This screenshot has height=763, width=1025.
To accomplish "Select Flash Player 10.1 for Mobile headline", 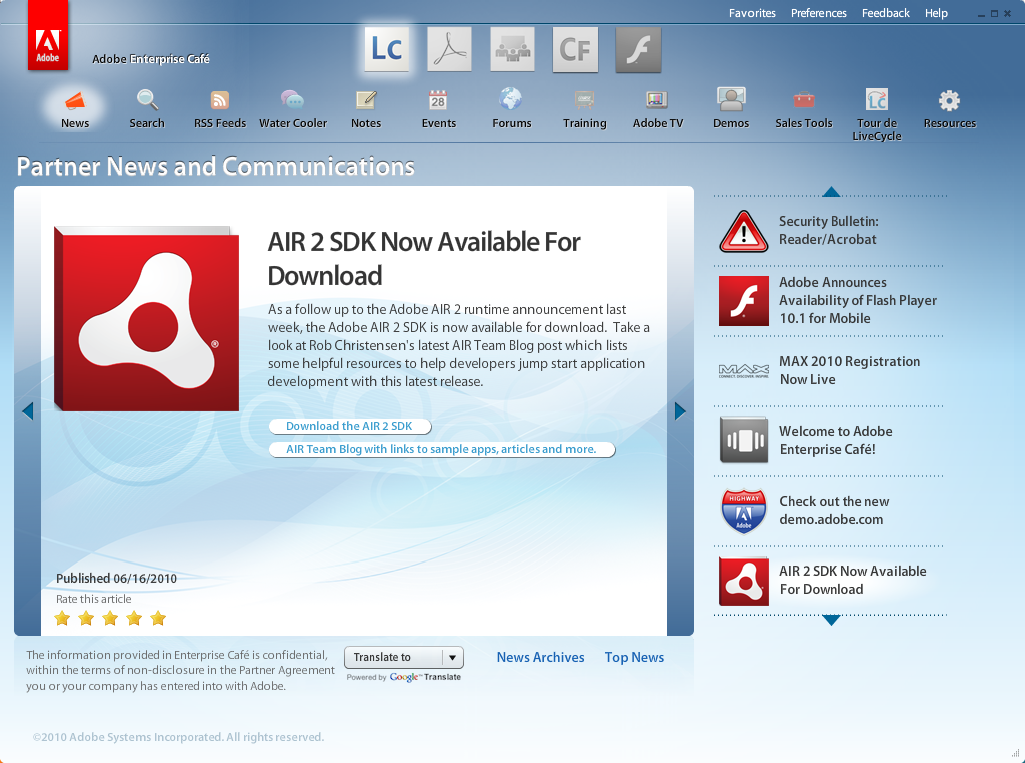I will (x=858, y=300).
